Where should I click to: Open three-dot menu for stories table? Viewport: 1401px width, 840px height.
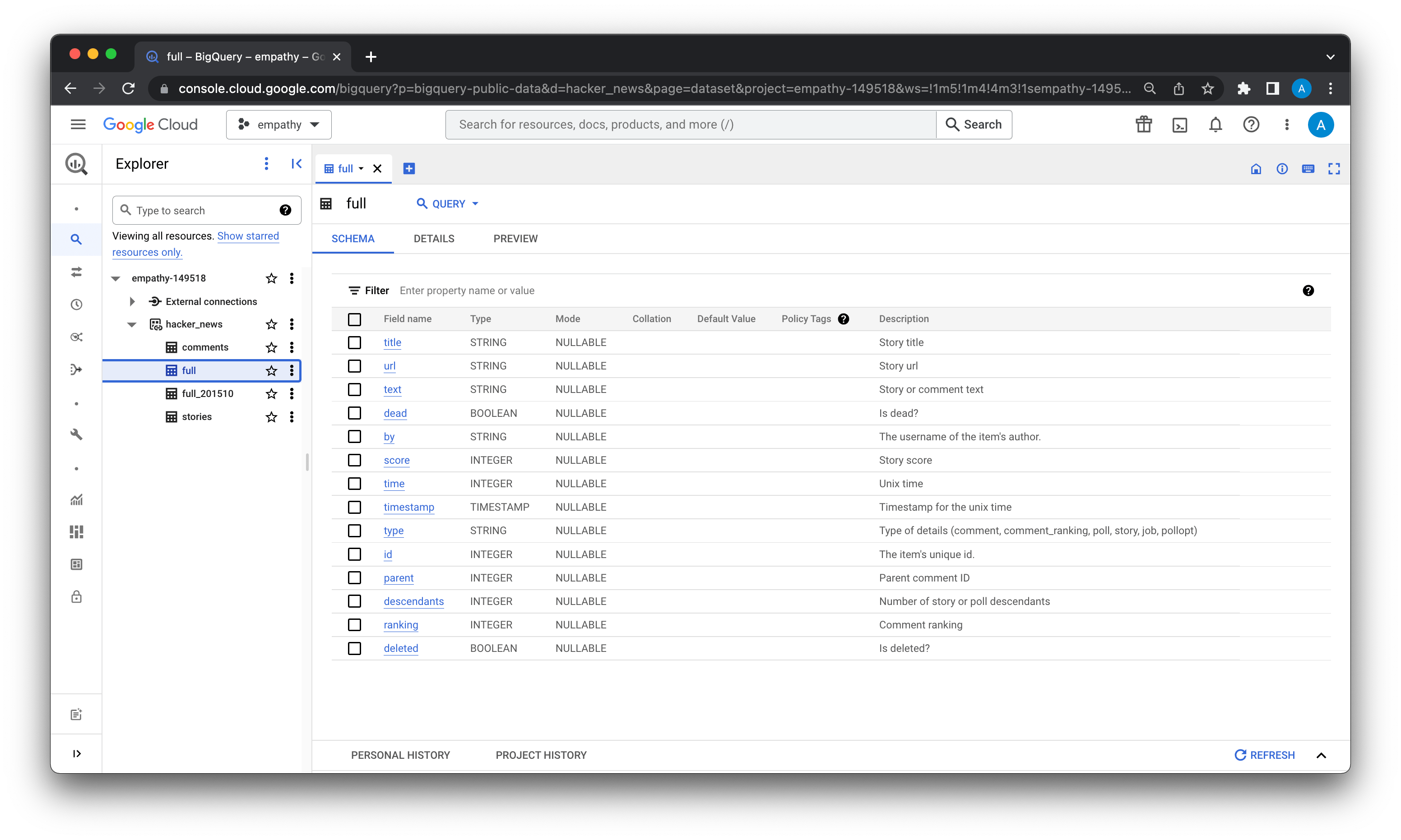tap(292, 417)
